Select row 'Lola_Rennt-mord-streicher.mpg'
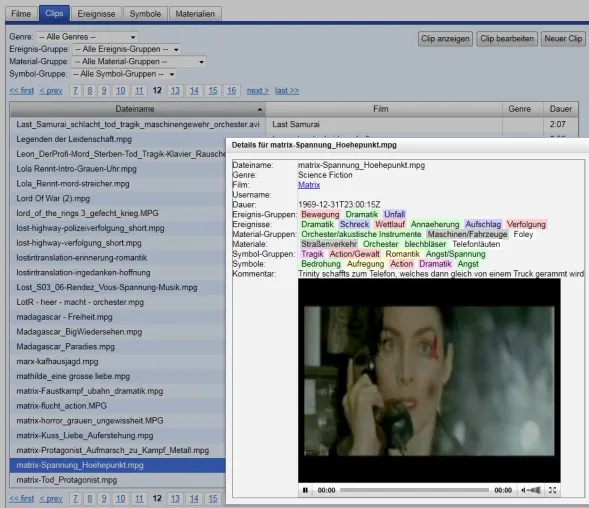Screen dimensions: 589x508 (x=118, y=184)
